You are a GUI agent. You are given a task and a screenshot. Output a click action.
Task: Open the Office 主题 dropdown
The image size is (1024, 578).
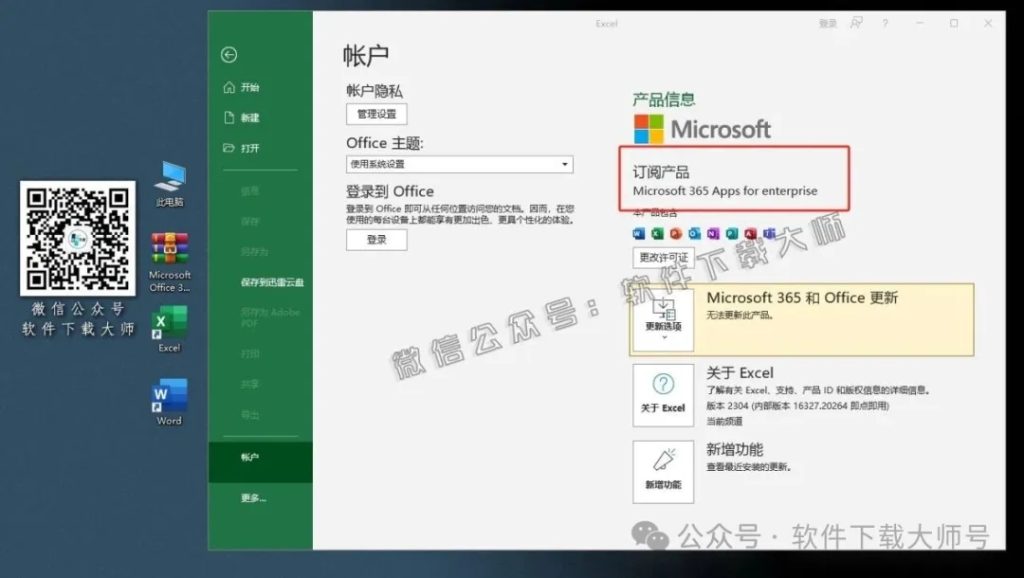459,164
